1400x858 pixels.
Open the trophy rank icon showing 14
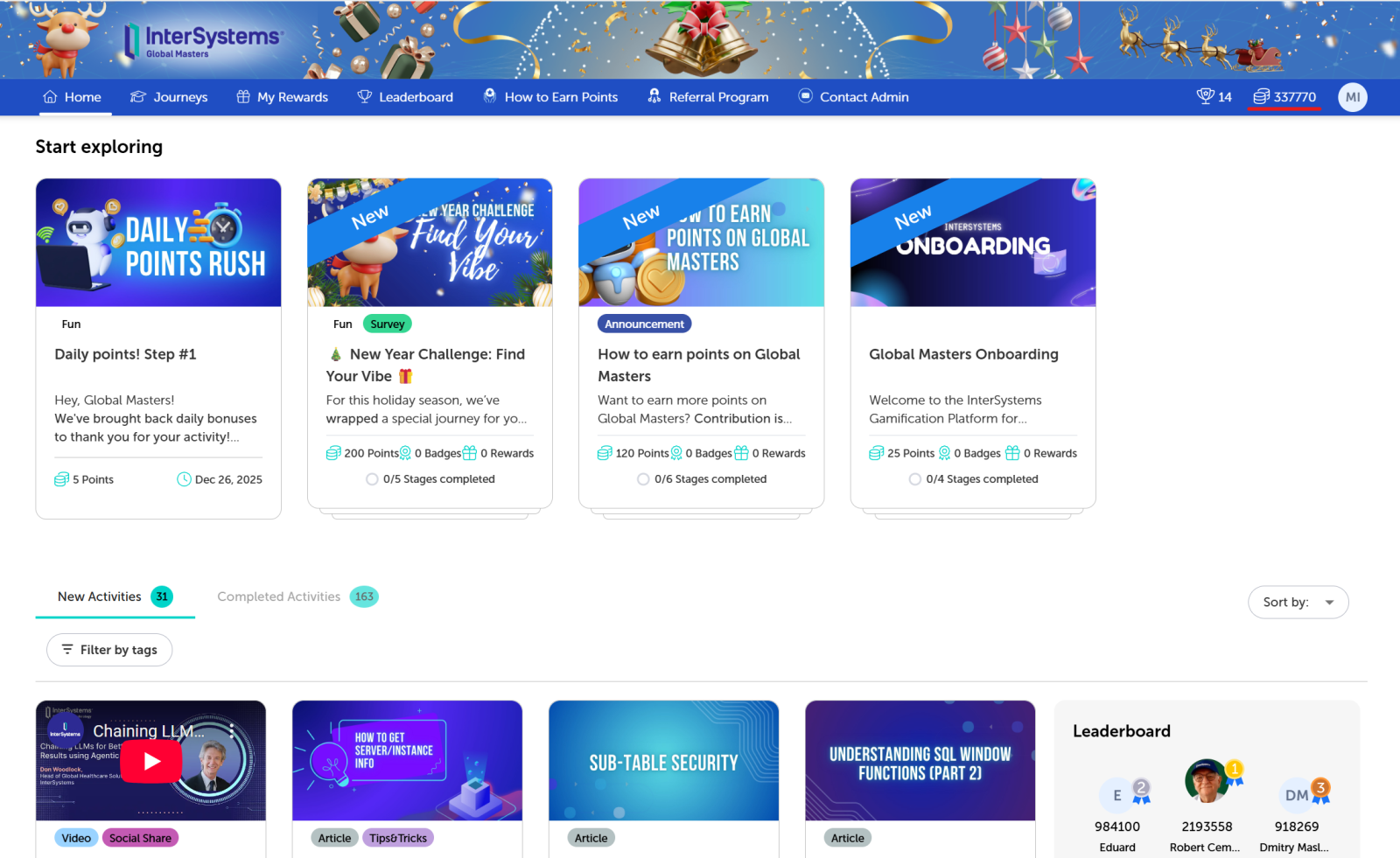[1205, 96]
